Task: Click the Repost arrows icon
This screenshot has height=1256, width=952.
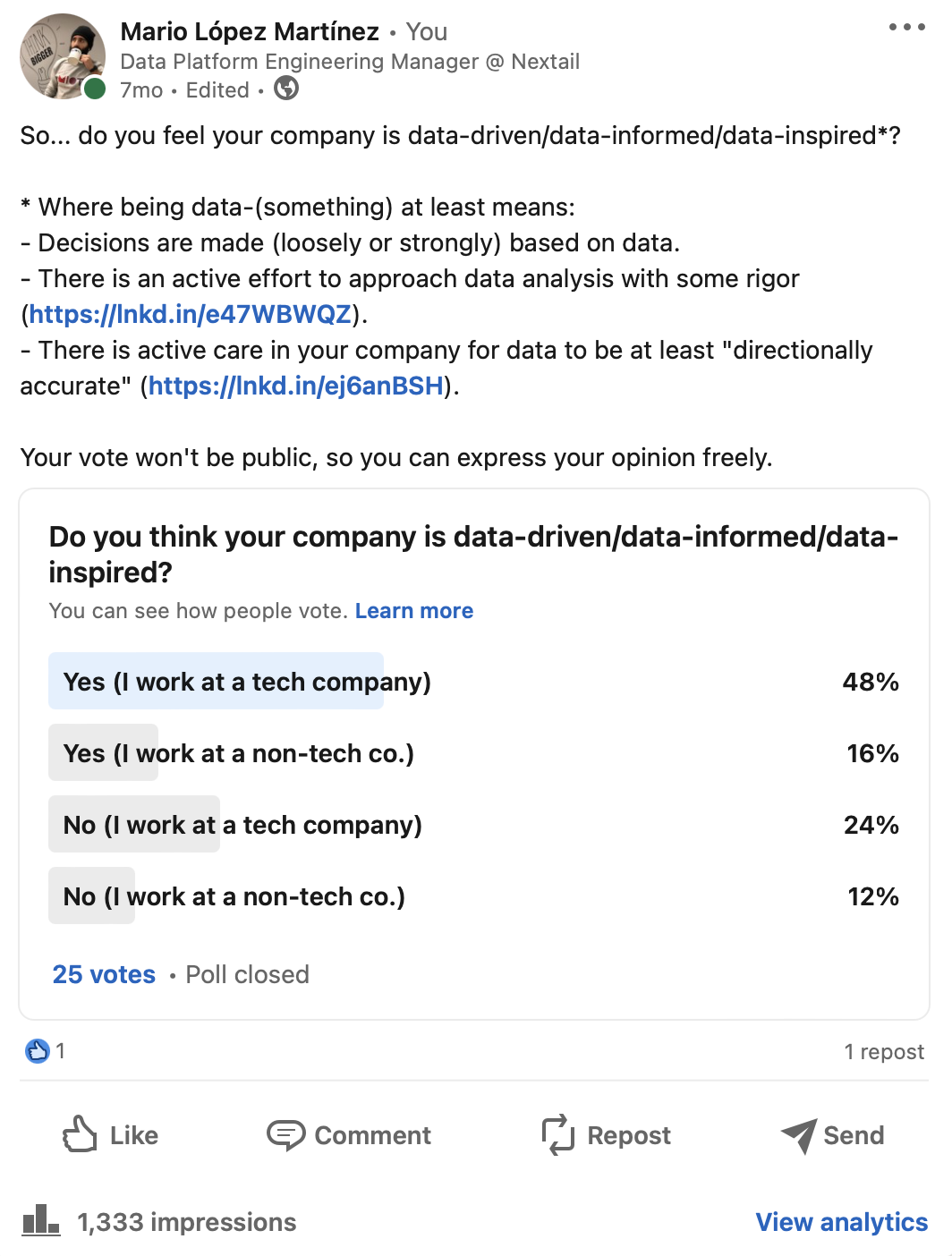Action: (x=558, y=1134)
